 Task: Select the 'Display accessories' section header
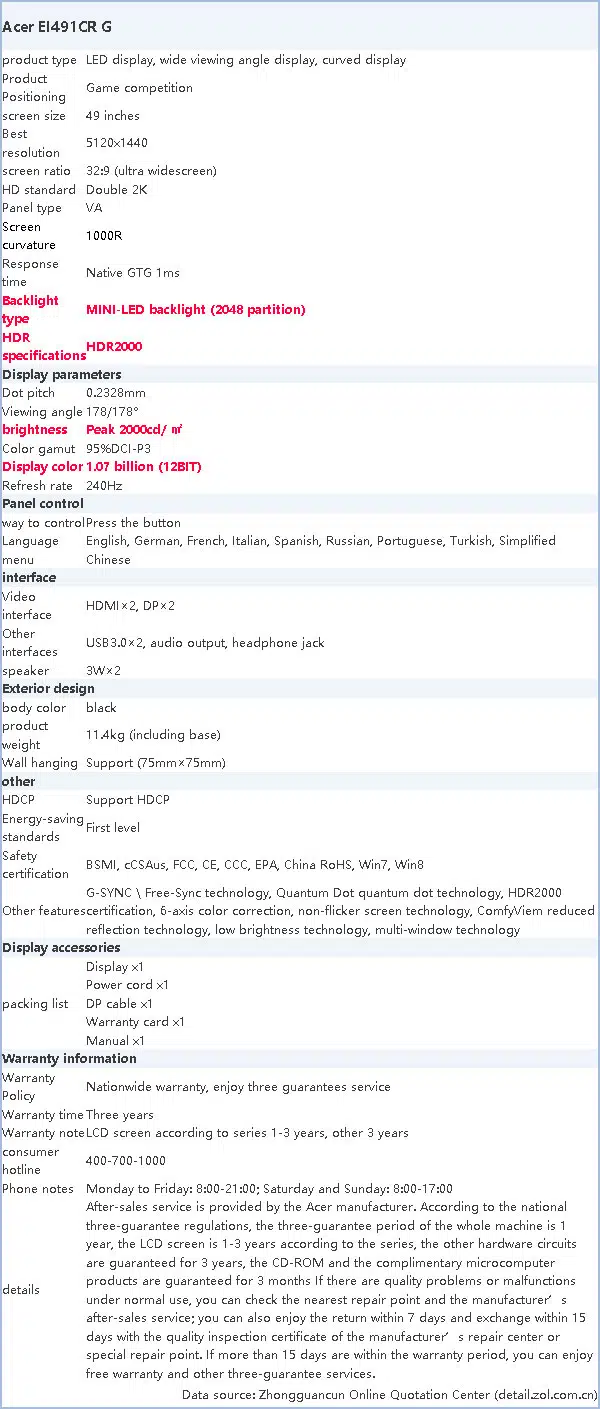(61, 948)
